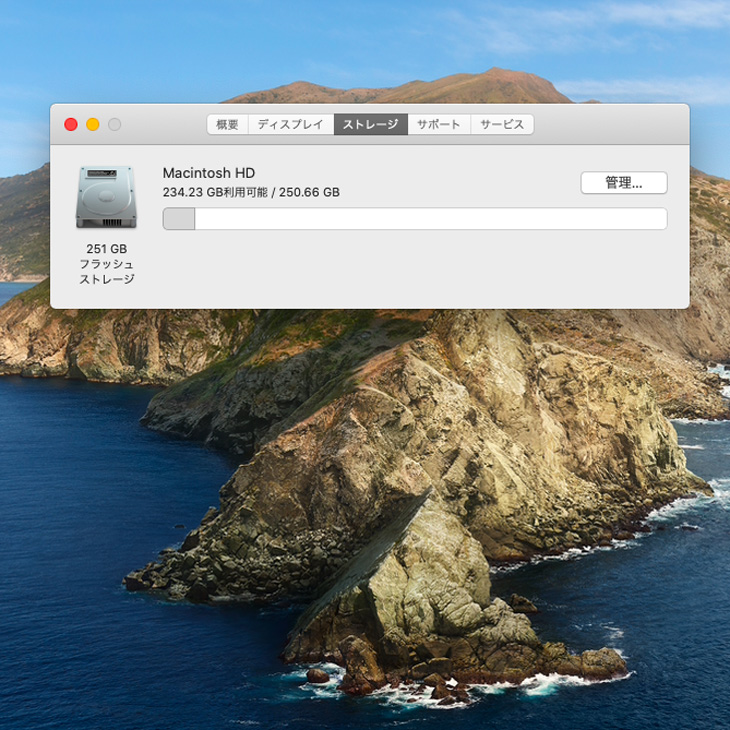Screen dimensions: 730x730
Task: Open the ディスプレイ tab
Action: (290, 125)
